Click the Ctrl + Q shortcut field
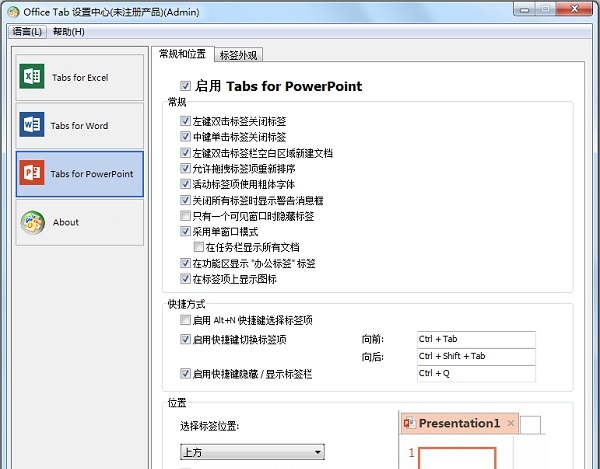The image size is (600, 469). (476, 373)
